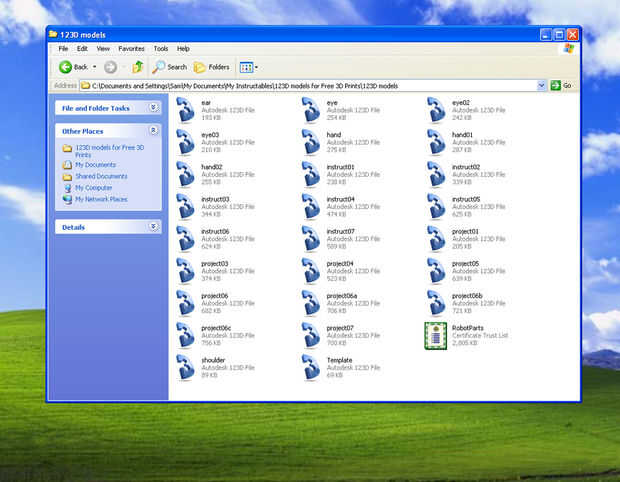The height and width of the screenshot is (482, 620).
Task: Open the File menu
Action: coord(63,49)
